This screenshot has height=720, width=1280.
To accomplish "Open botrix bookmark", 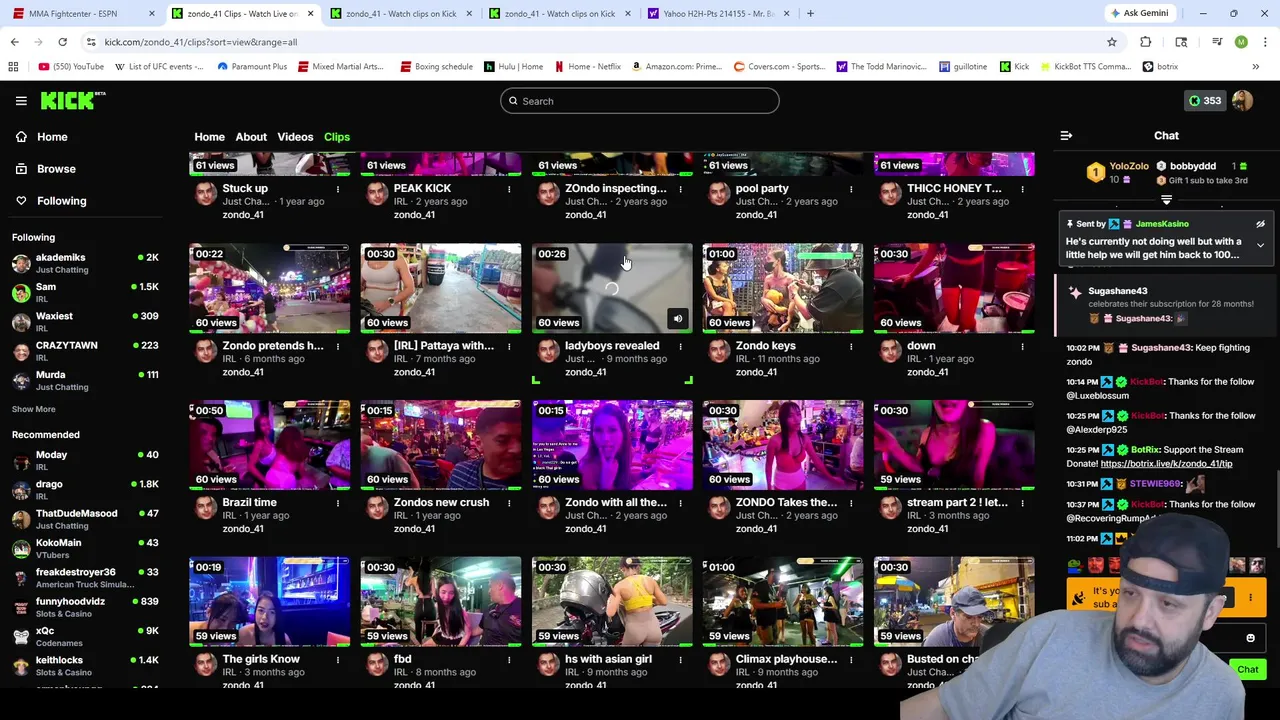I will (1160, 67).
